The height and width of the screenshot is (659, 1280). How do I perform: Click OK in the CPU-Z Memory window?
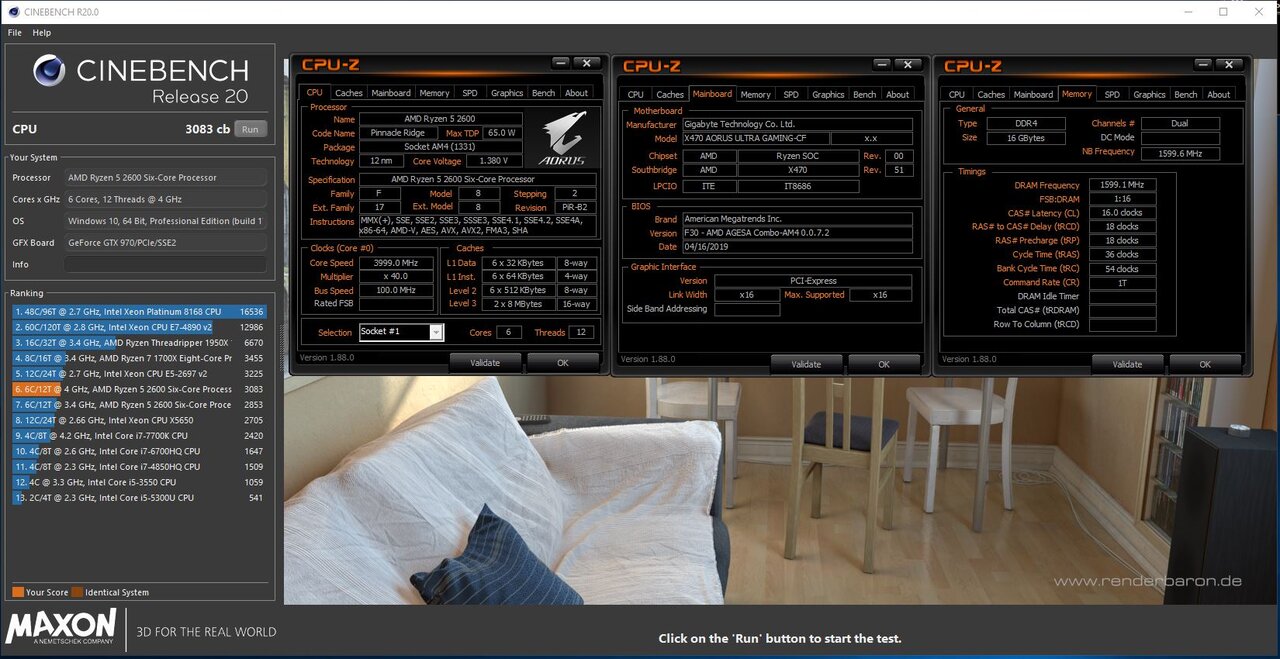click(x=1205, y=364)
